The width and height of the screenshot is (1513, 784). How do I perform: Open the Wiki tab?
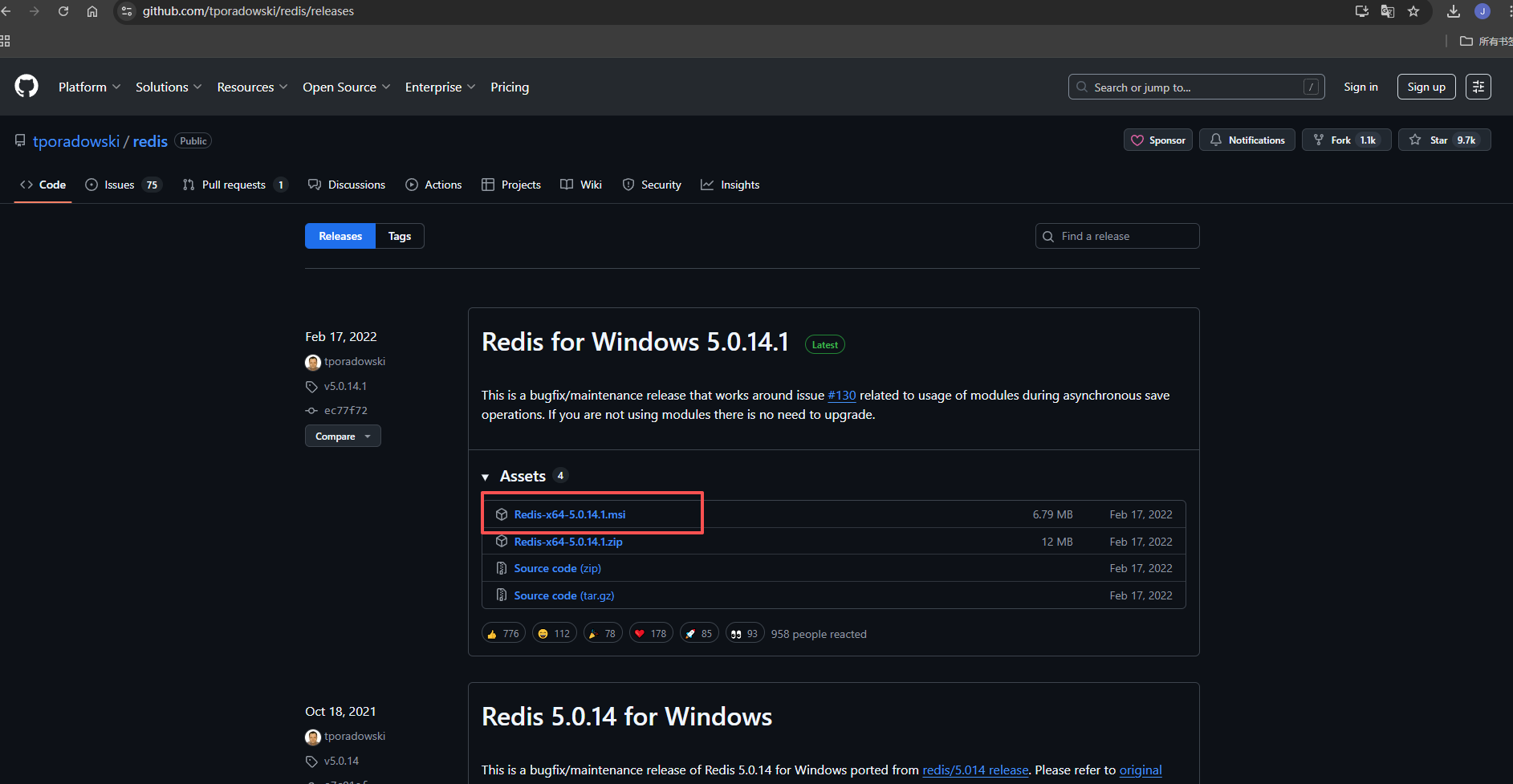(x=581, y=185)
